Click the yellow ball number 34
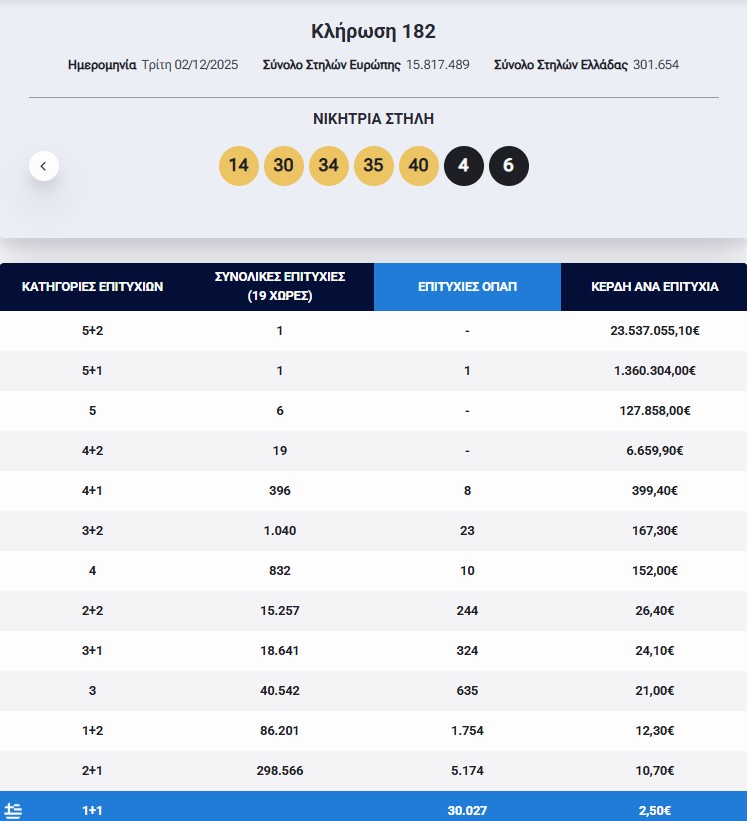747x821 pixels. click(328, 166)
